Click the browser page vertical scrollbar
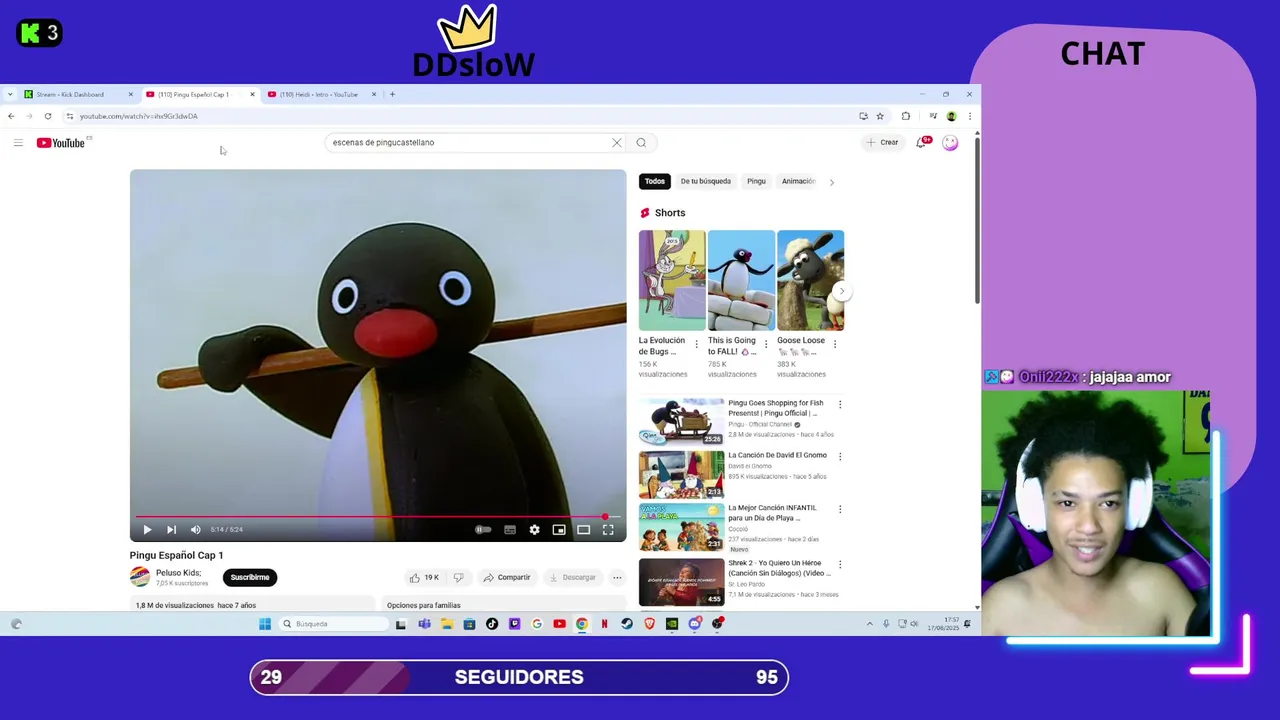Screen dimensions: 1280x720 tap(977, 220)
